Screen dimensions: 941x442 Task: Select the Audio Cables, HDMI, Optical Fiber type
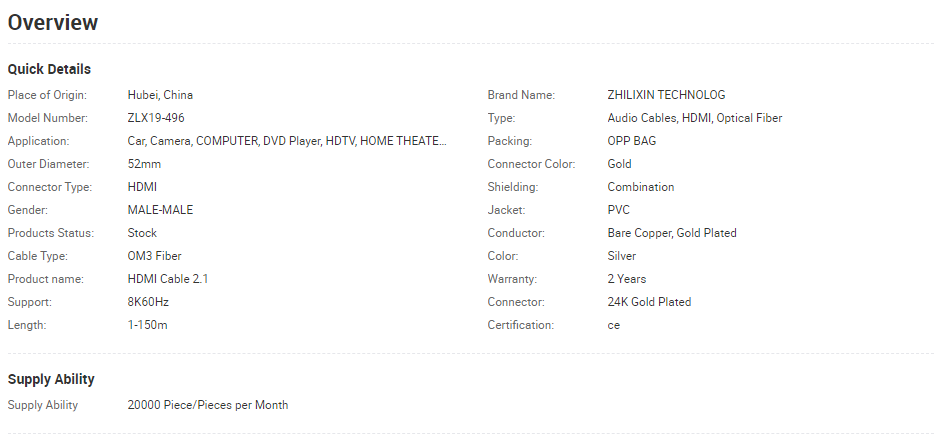point(695,118)
